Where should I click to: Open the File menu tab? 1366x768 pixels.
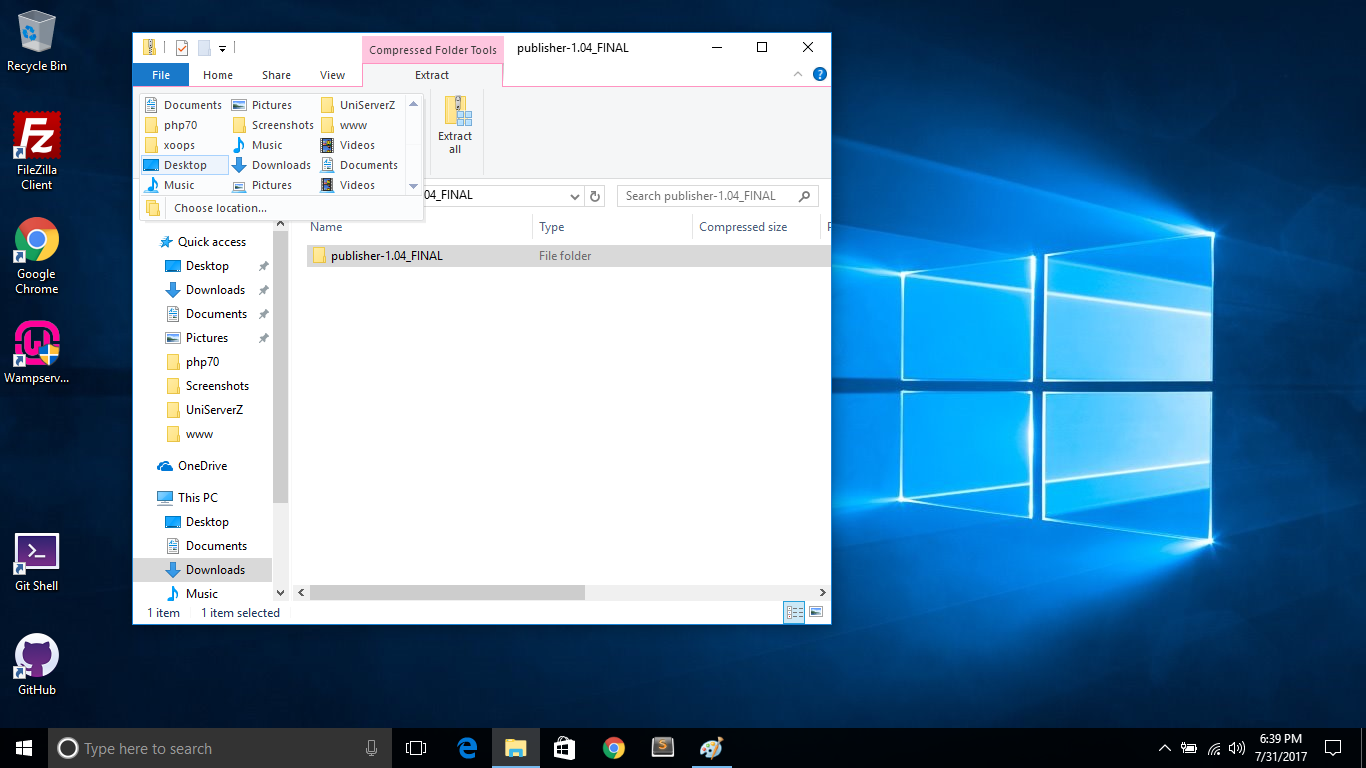click(160, 75)
